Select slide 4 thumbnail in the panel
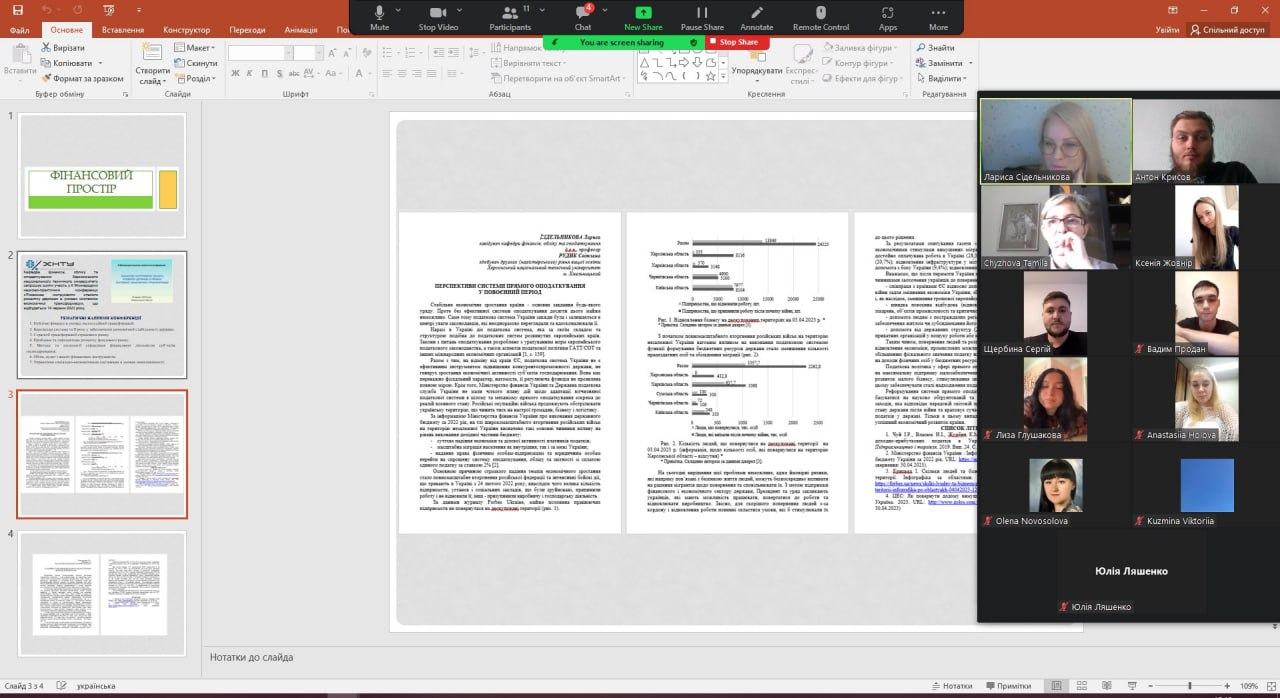Screen dimensions: 1280x698 coord(102,594)
